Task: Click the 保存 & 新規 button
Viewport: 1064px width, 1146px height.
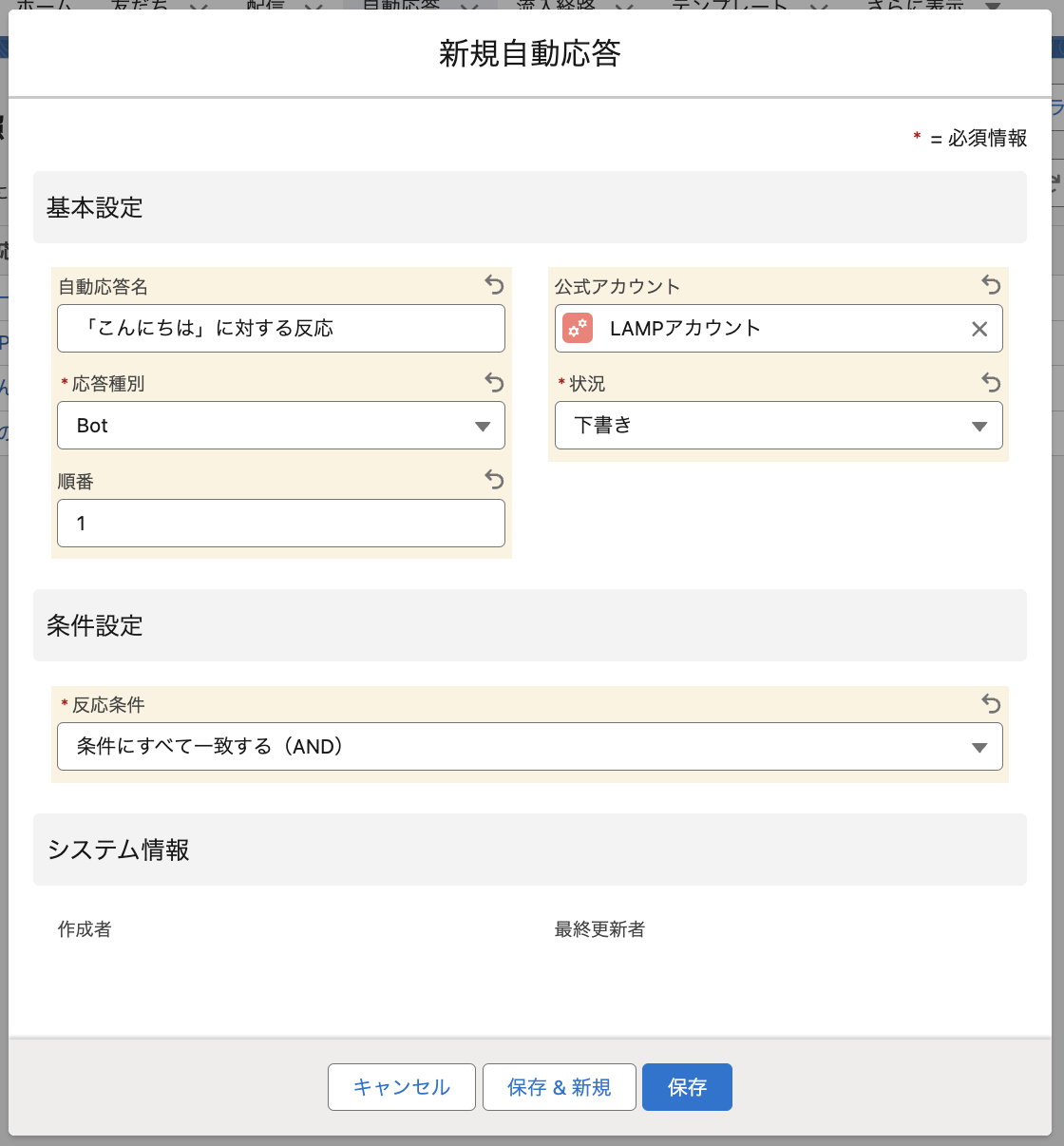Action: tap(559, 1087)
